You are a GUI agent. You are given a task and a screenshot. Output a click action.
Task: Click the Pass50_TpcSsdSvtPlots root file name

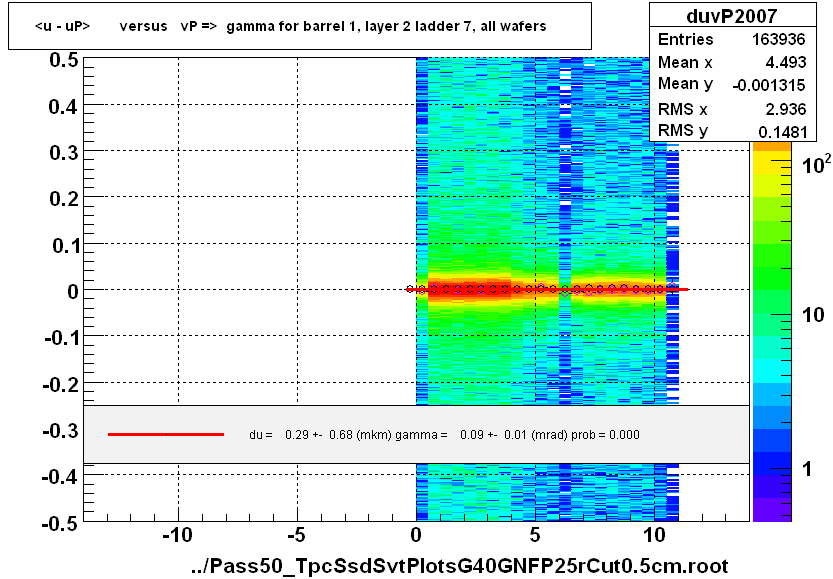pos(460,566)
